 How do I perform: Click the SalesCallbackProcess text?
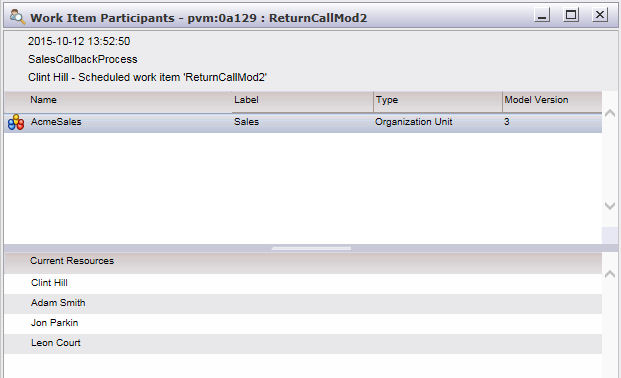[83, 59]
